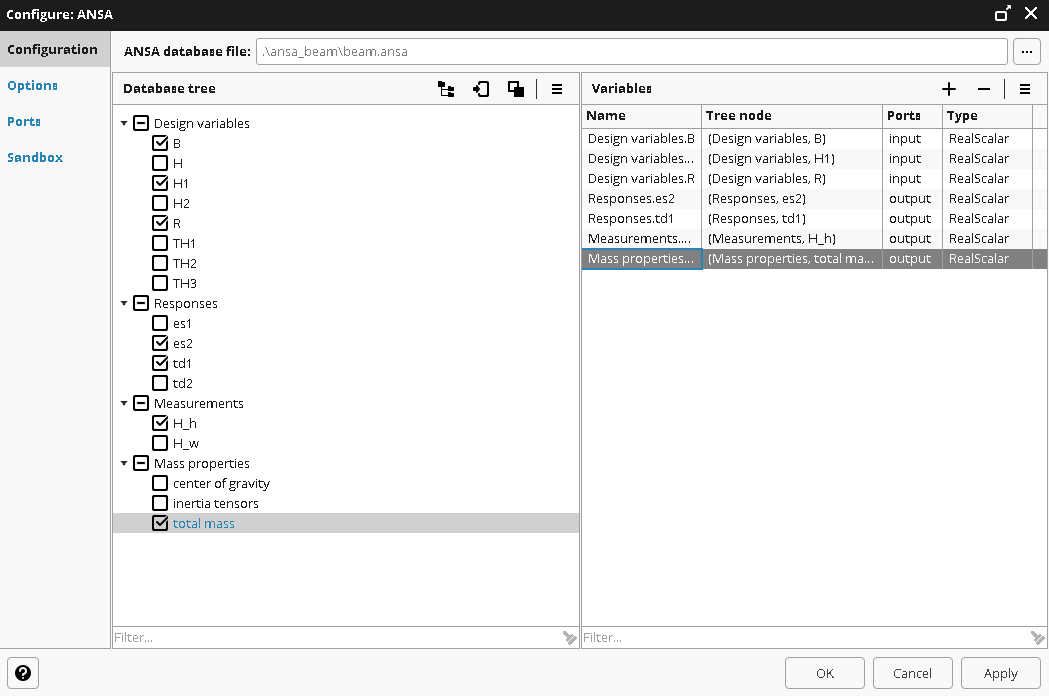Collapse the Mass properties tree node

(x=124, y=464)
